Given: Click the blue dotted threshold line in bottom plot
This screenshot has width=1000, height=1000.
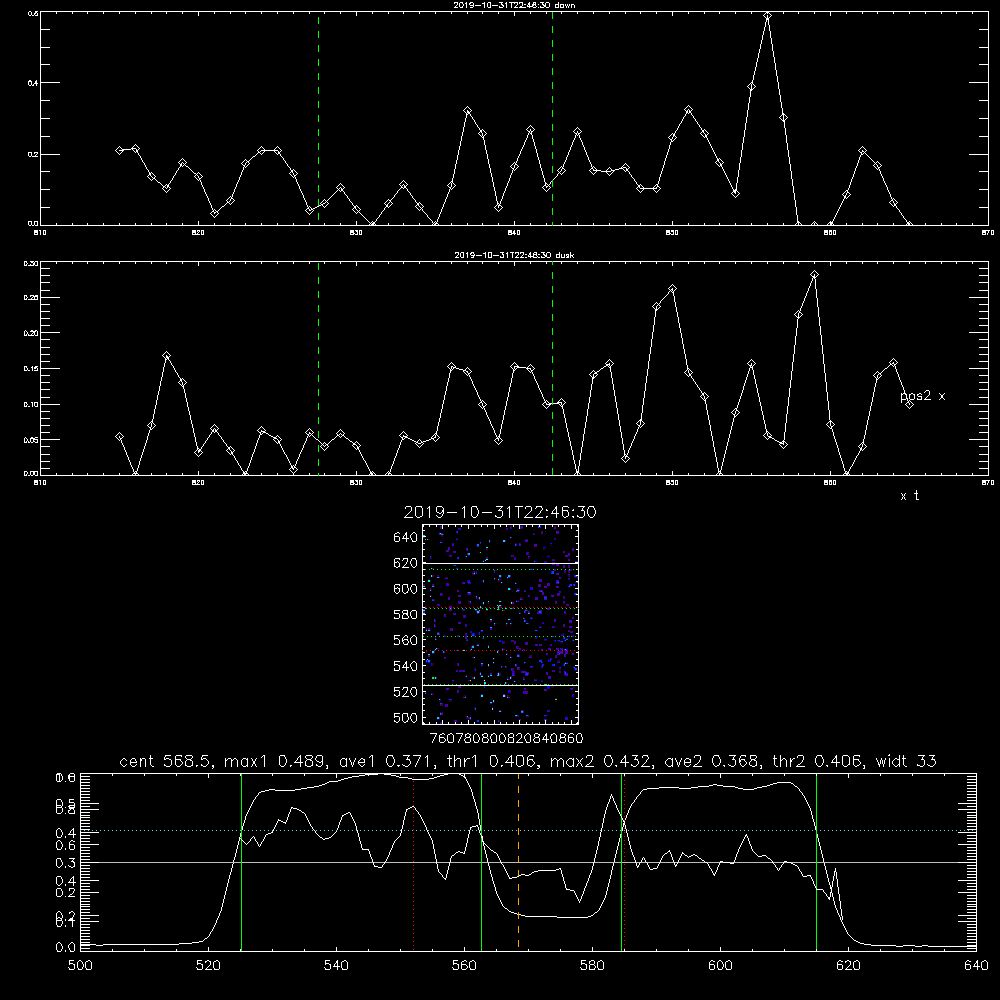Looking at the screenshot, I should coord(528,830).
